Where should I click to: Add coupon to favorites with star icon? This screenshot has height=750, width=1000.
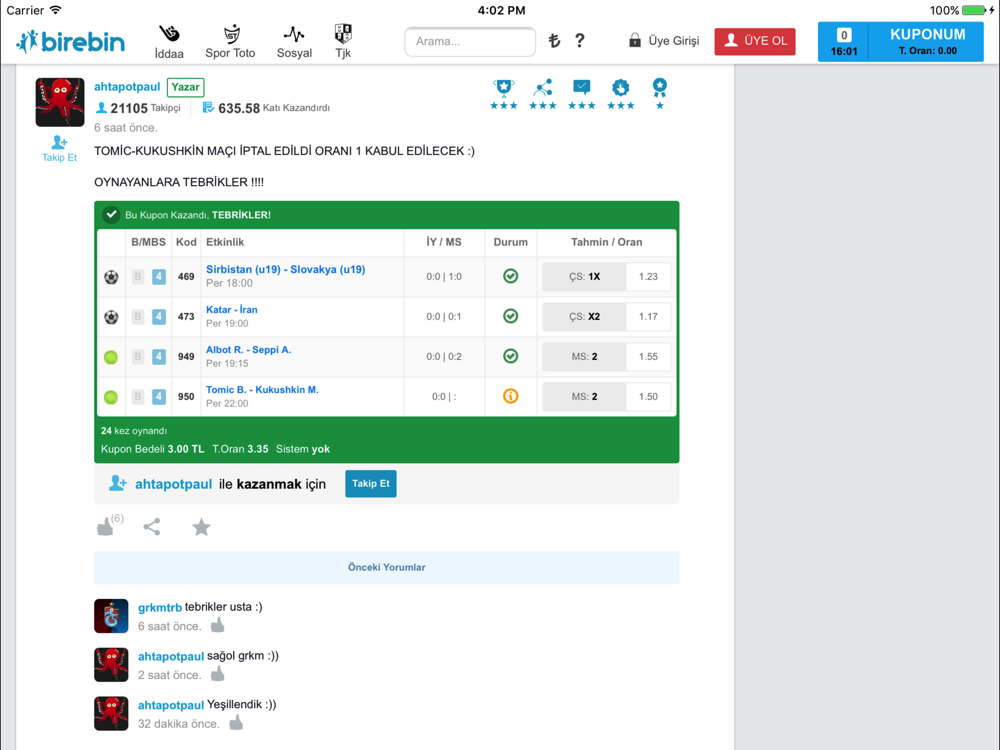(x=202, y=527)
